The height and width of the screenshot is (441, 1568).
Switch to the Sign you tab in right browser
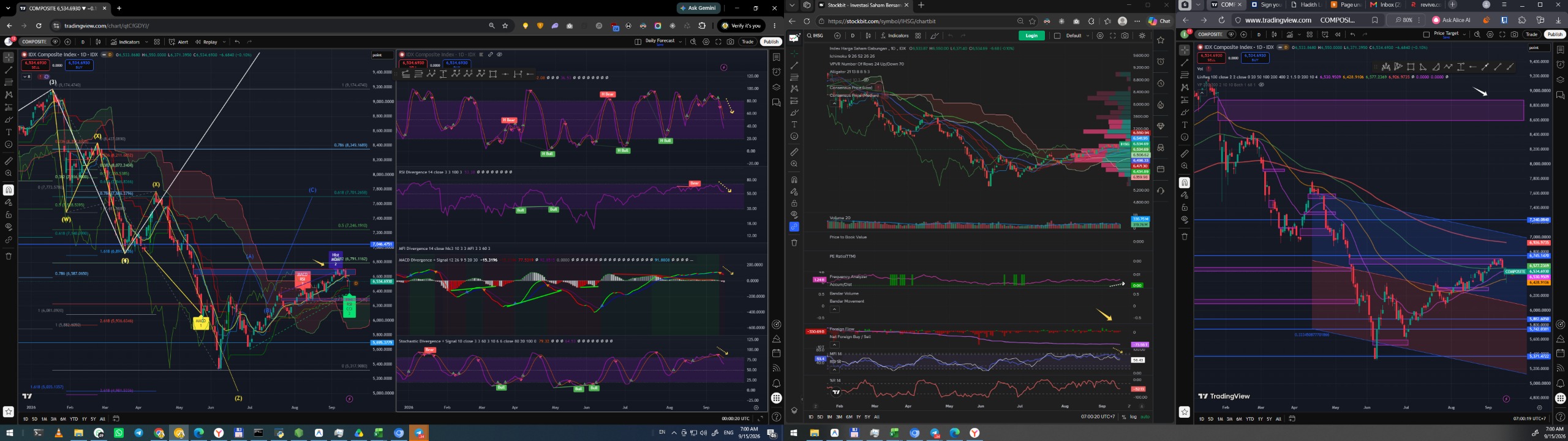[1265, 5]
